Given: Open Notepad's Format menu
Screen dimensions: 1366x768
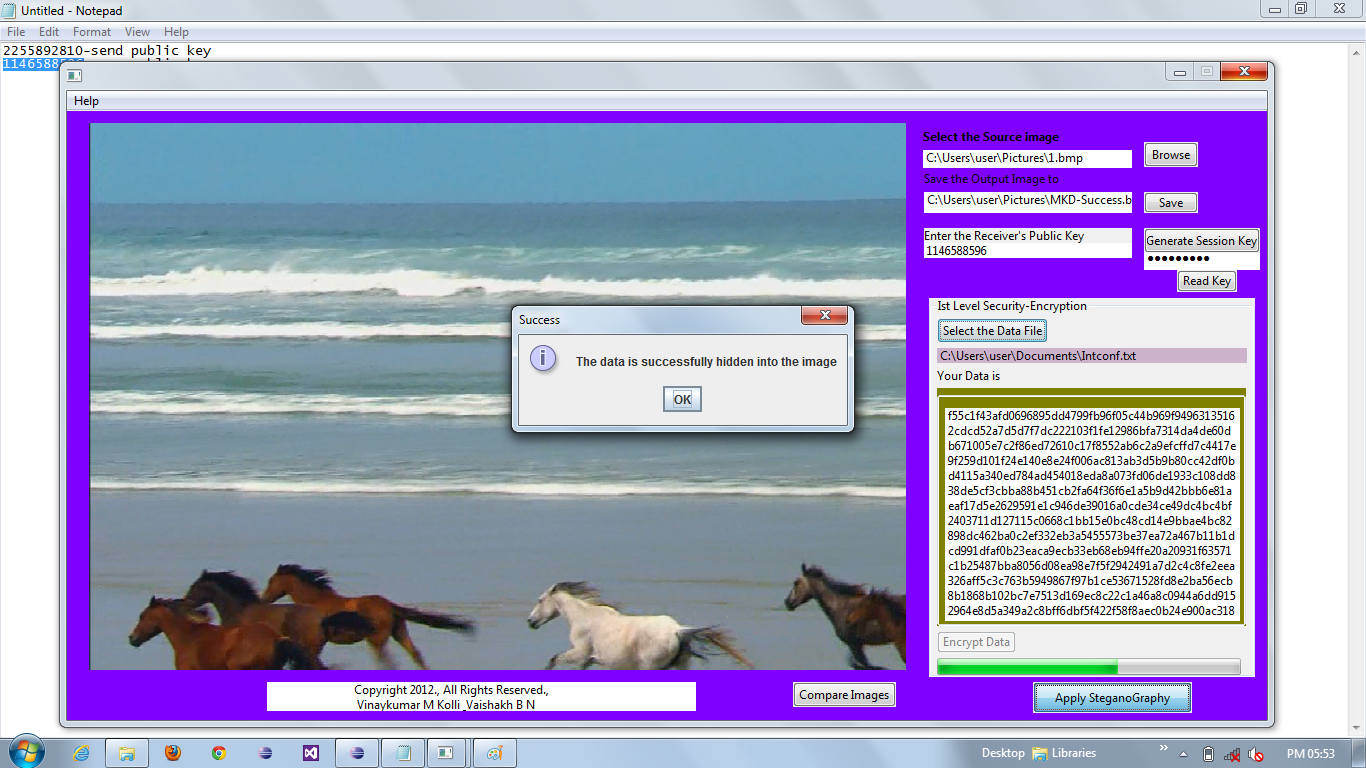Looking at the screenshot, I should [x=91, y=31].
